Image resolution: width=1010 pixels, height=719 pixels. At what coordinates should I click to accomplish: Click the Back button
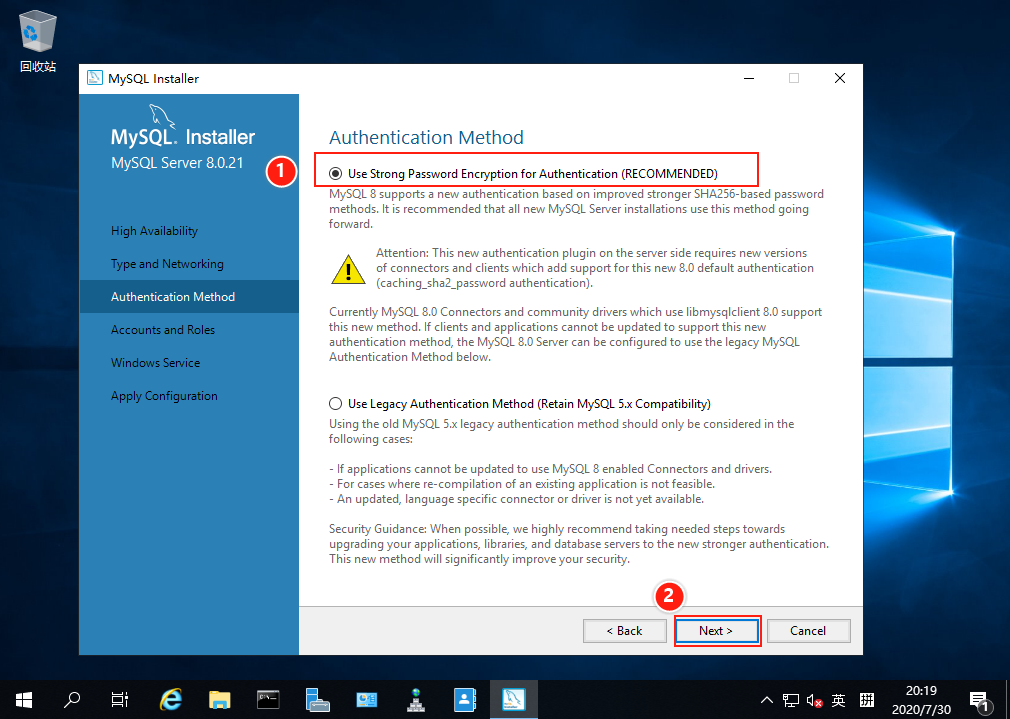point(624,630)
